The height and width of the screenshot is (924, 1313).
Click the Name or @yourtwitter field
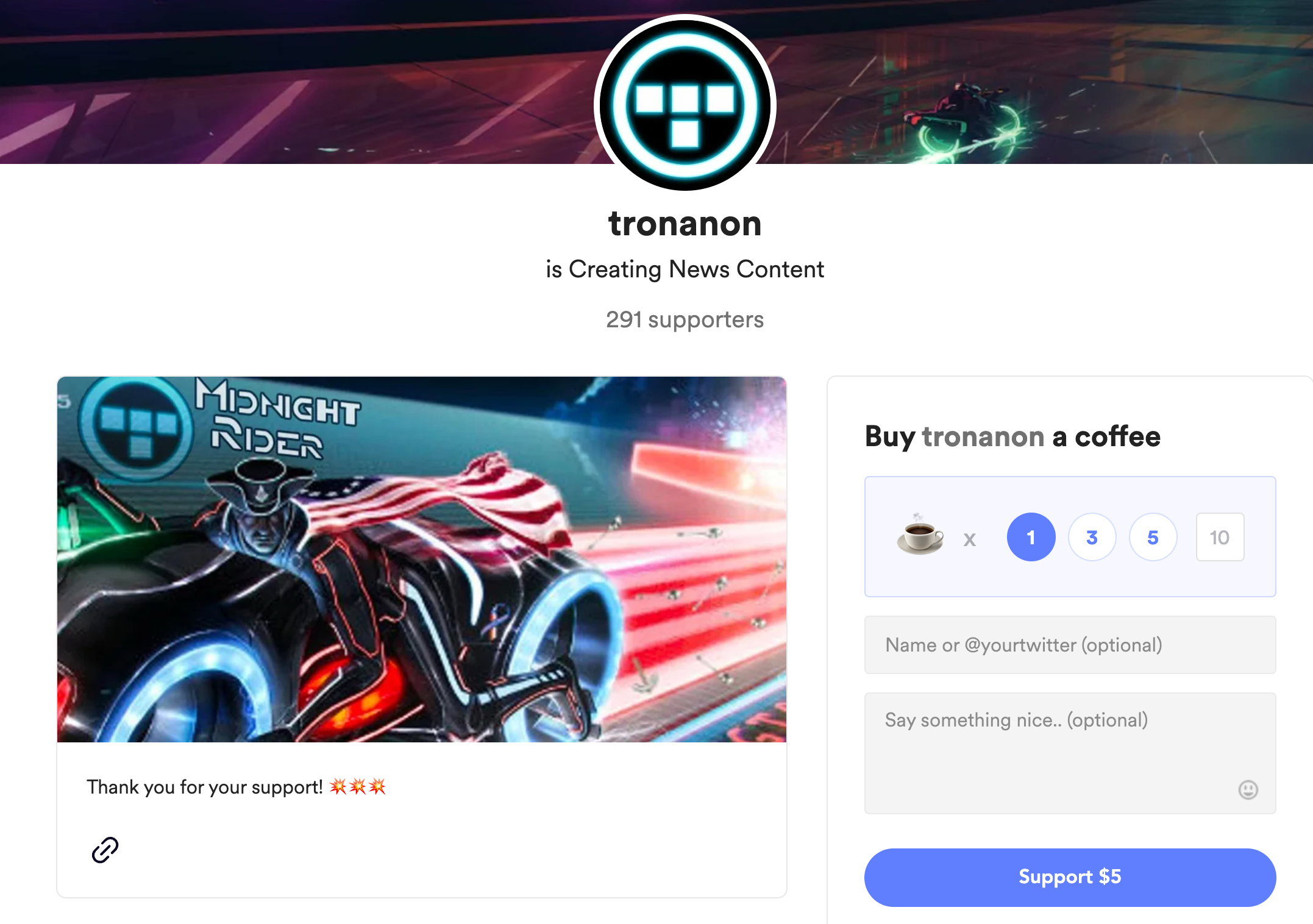(x=1070, y=645)
